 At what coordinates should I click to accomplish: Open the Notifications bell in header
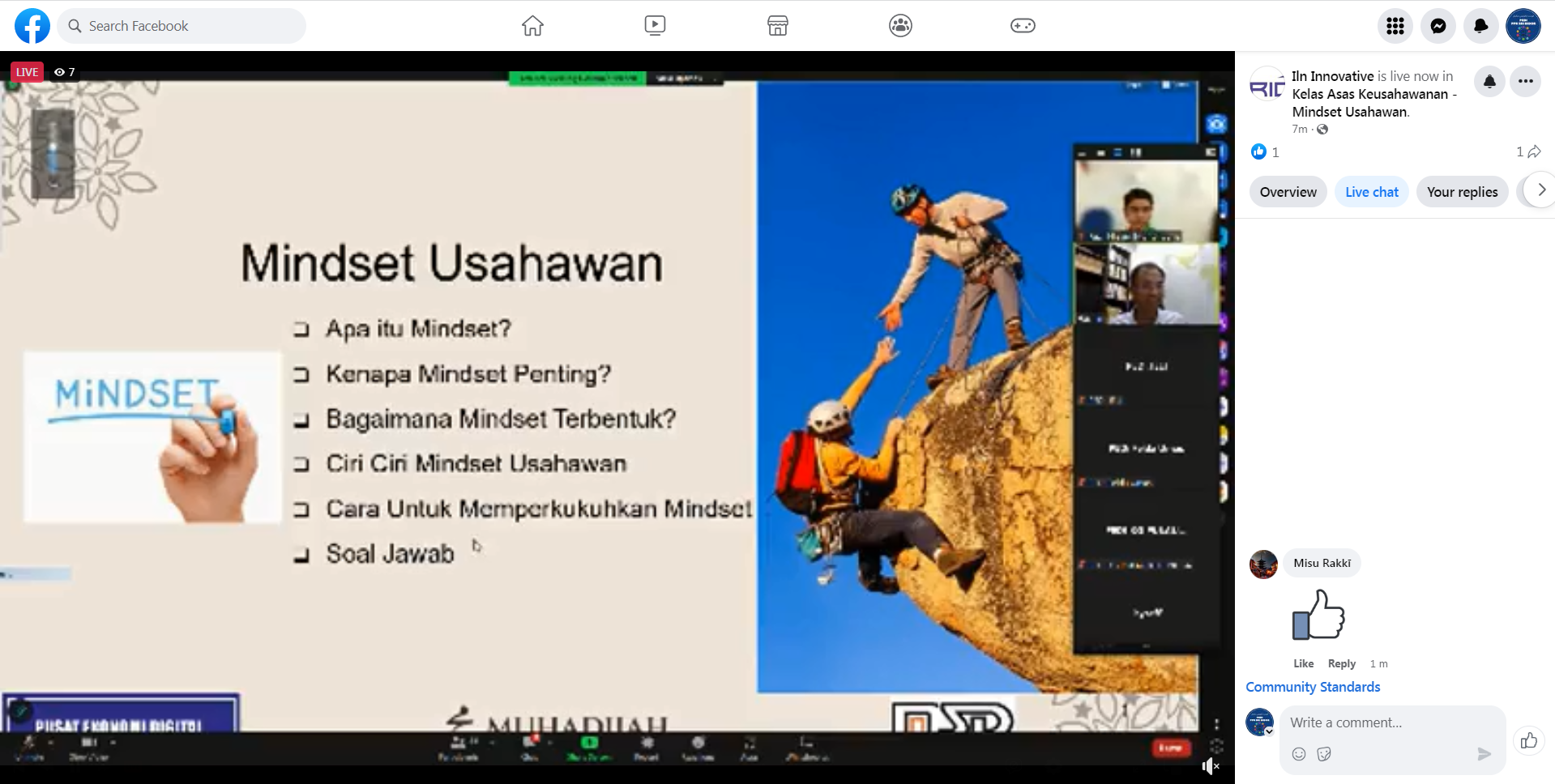click(1481, 26)
